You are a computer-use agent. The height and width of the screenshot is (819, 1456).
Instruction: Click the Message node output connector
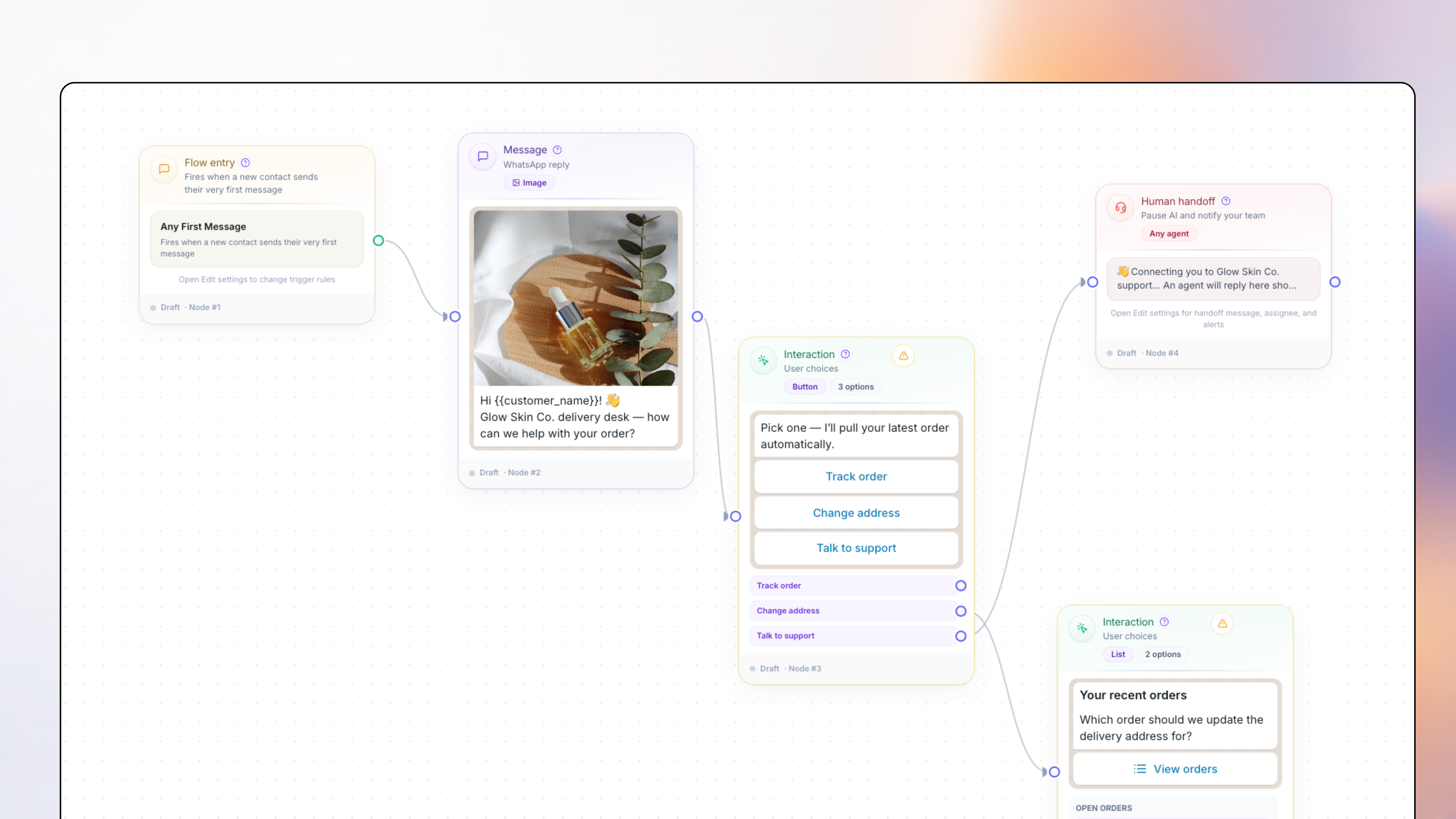click(x=697, y=316)
